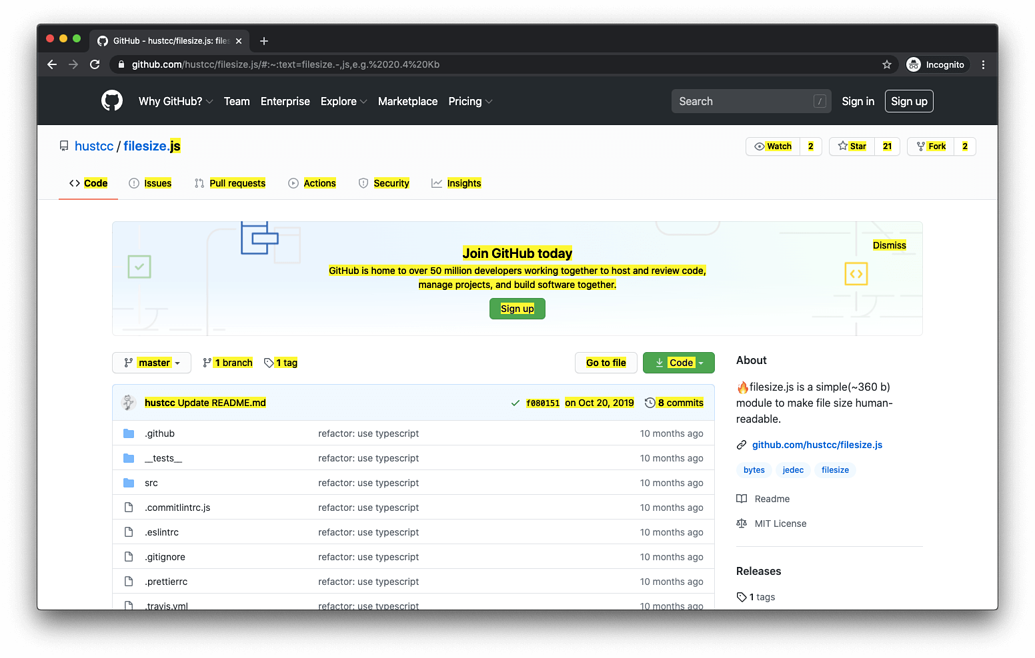
Task: Open the Pull requests tab
Action: point(230,183)
